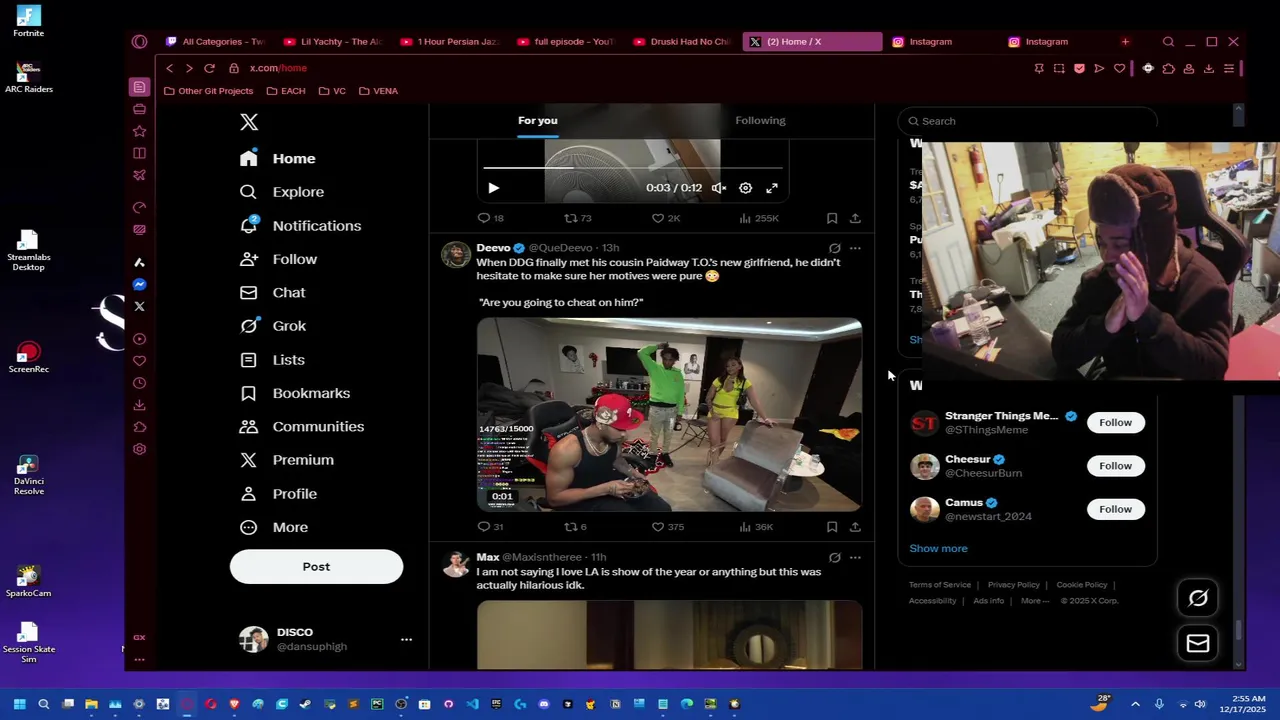Reply to Deevo's post with 31 replies

click(x=484, y=527)
